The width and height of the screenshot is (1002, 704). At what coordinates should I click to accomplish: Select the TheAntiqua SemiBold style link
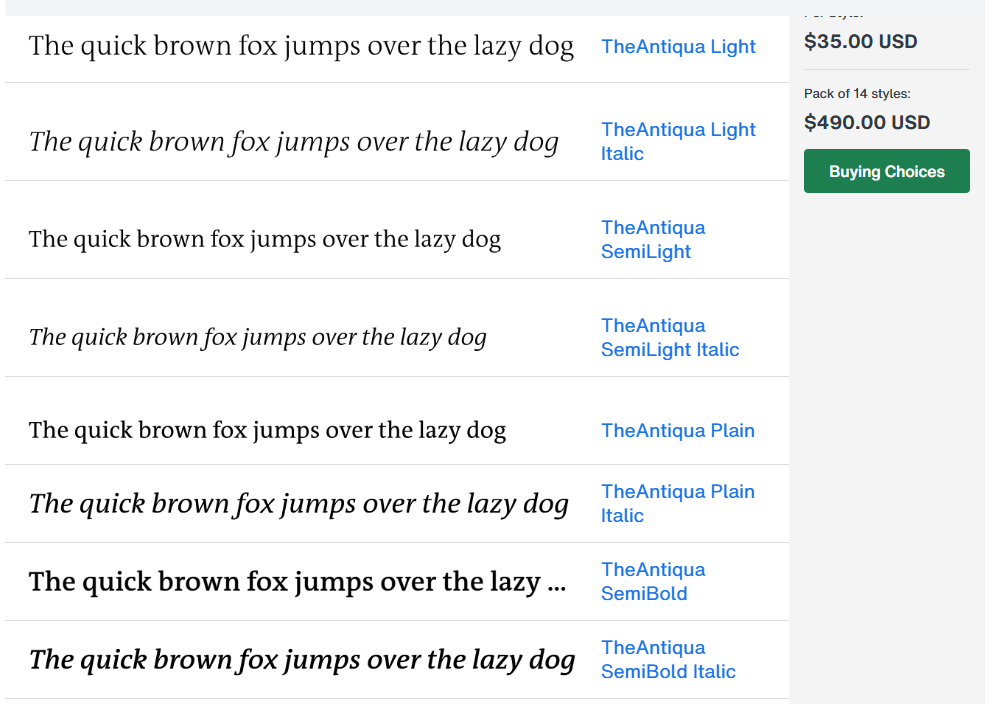653,581
